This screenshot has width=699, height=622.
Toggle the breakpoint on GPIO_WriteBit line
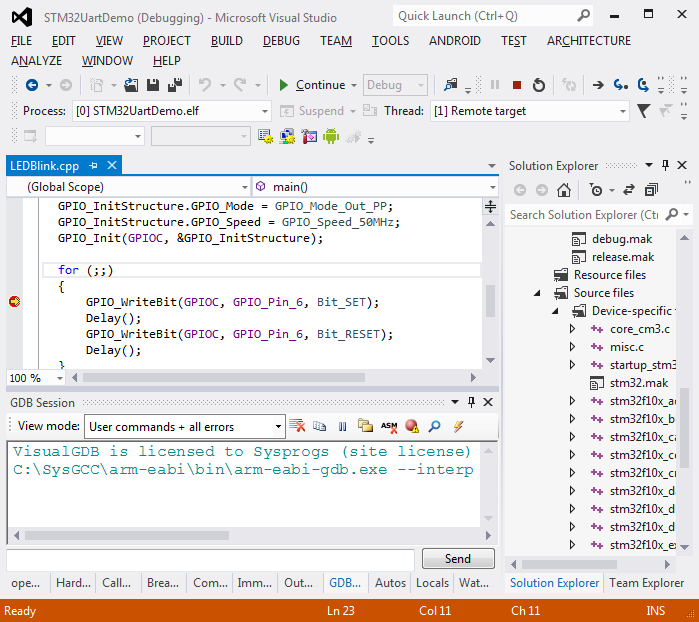click(14, 302)
